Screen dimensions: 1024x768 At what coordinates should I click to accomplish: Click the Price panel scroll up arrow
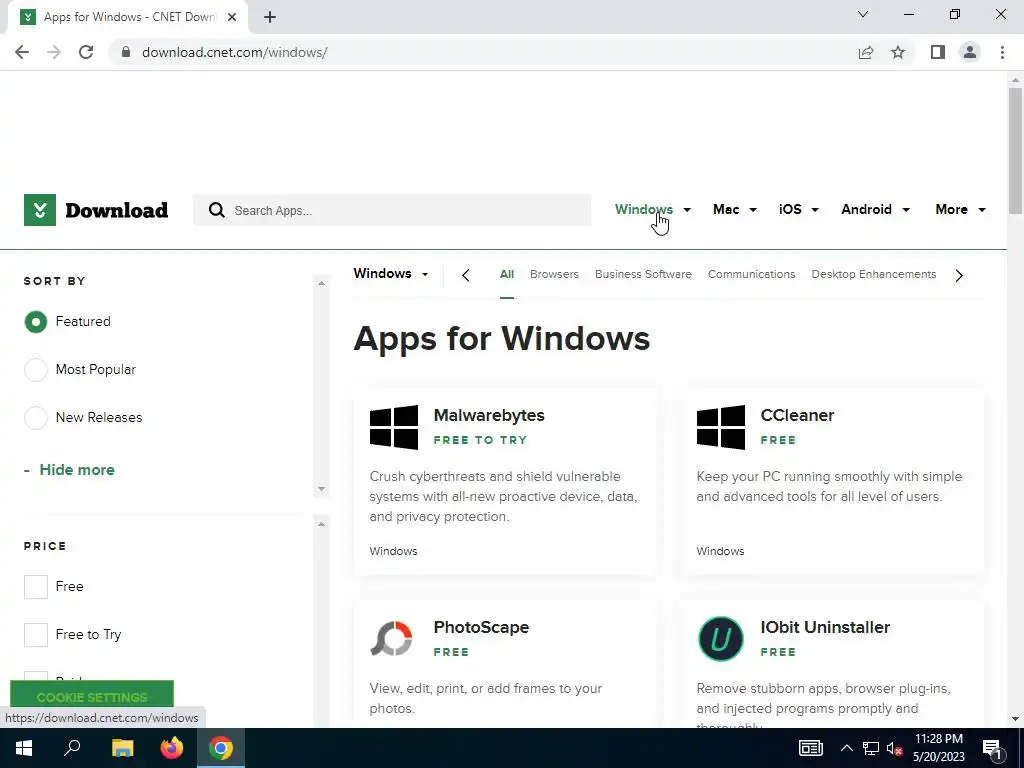click(321, 524)
